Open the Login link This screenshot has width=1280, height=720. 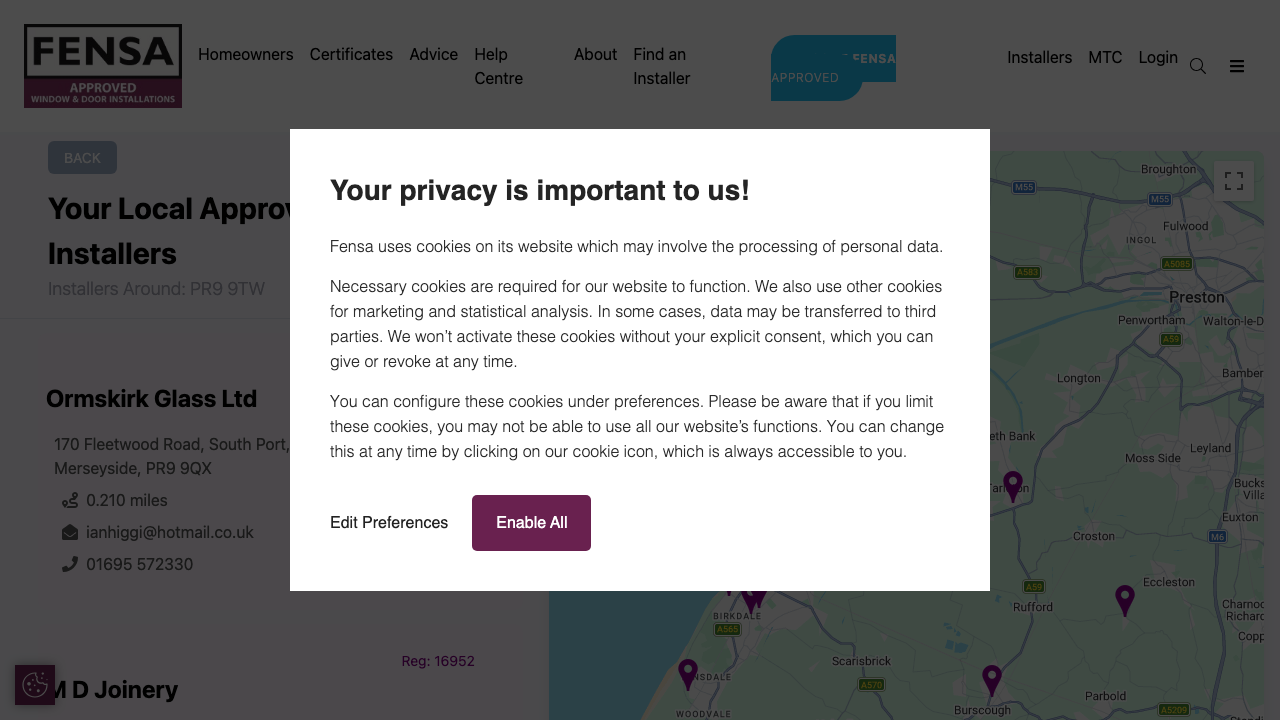(x=1158, y=57)
